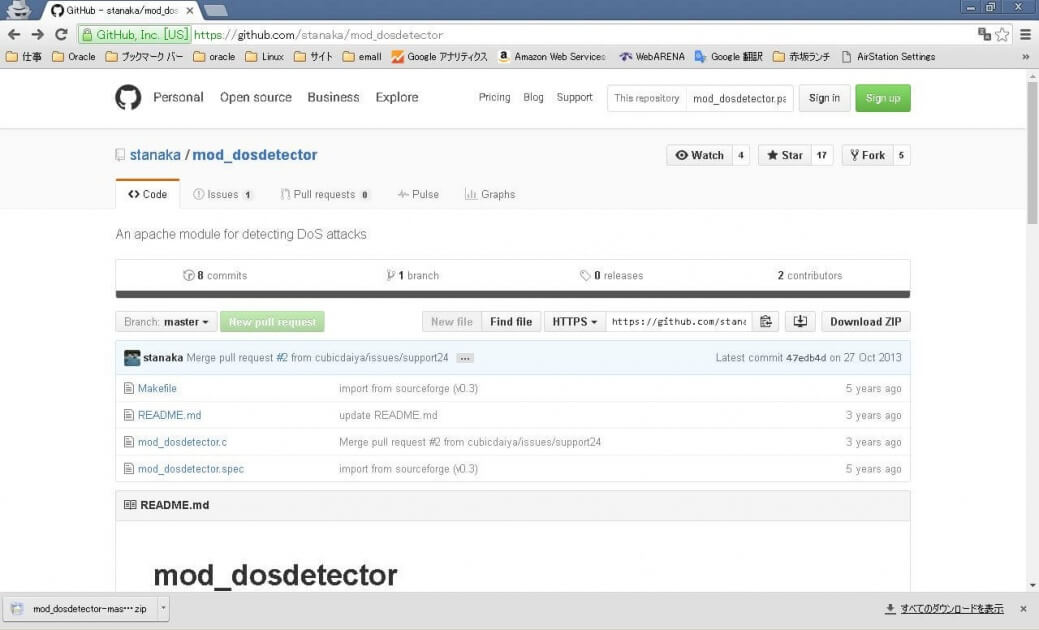1039x630 pixels.
Task: Copy the repository URL to clipboard
Action: coord(765,320)
